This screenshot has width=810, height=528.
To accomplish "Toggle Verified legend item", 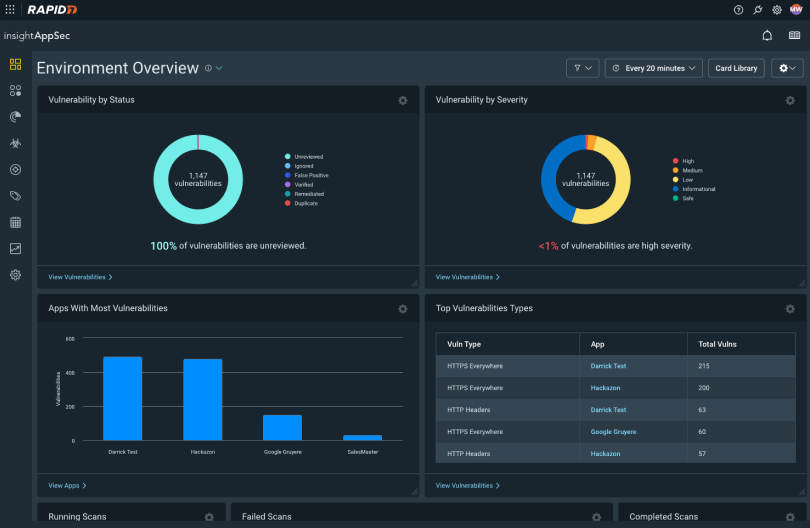I will click(x=299, y=184).
